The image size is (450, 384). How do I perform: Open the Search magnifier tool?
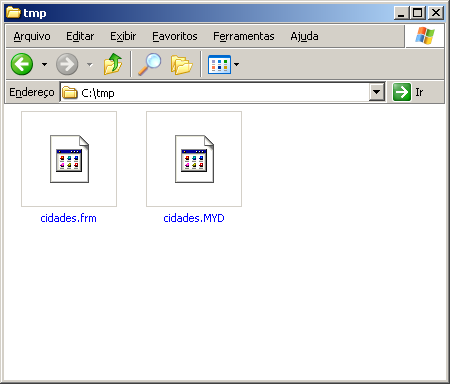pos(150,64)
